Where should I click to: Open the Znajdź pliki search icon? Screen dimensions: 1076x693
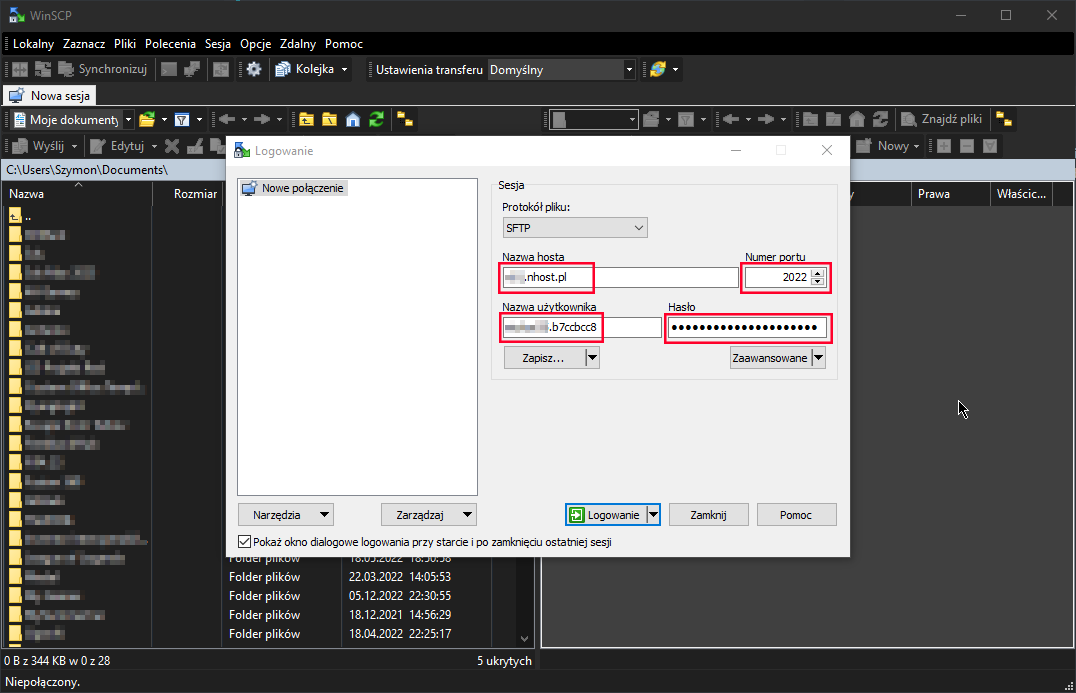click(941, 119)
